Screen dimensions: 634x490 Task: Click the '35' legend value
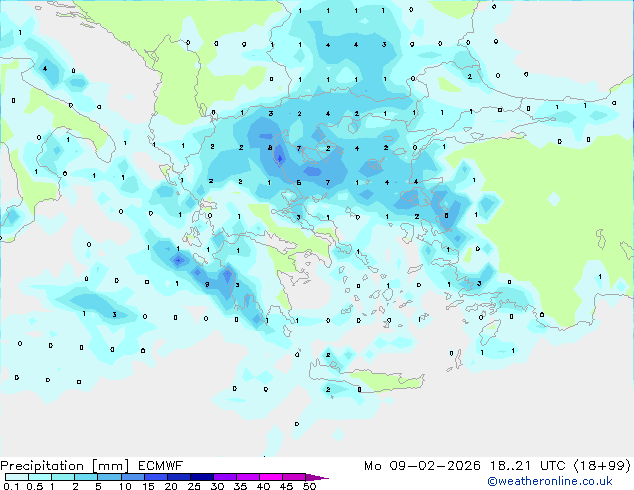tap(240, 486)
